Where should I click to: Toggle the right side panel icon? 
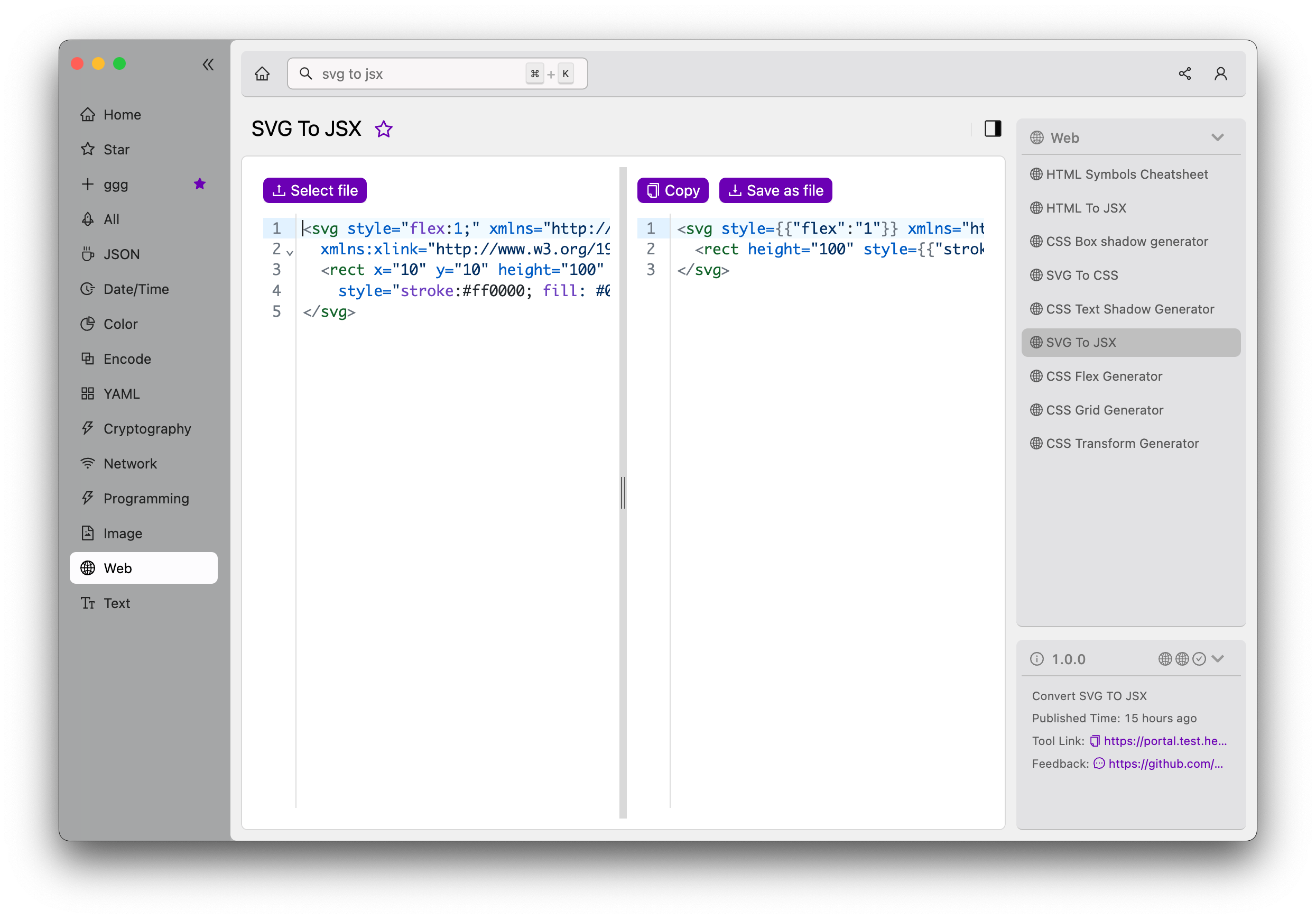coord(993,128)
